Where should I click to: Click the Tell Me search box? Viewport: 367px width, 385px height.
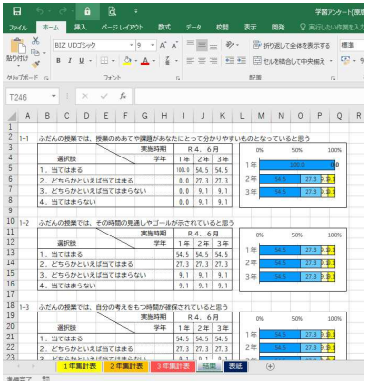pyautogui.click(x=332, y=27)
